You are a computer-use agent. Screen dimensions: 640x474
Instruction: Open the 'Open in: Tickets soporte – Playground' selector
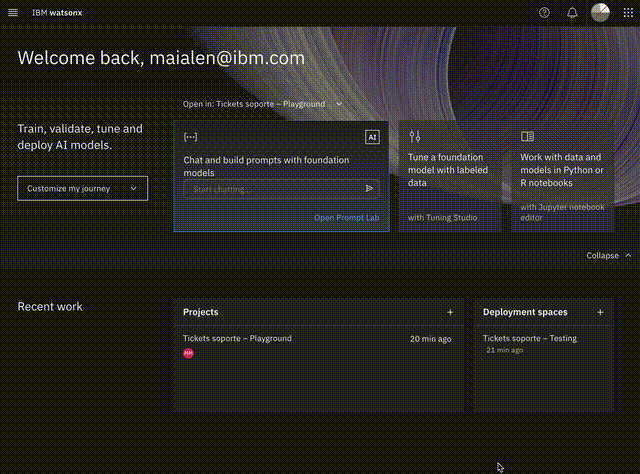[x=262, y=104]
